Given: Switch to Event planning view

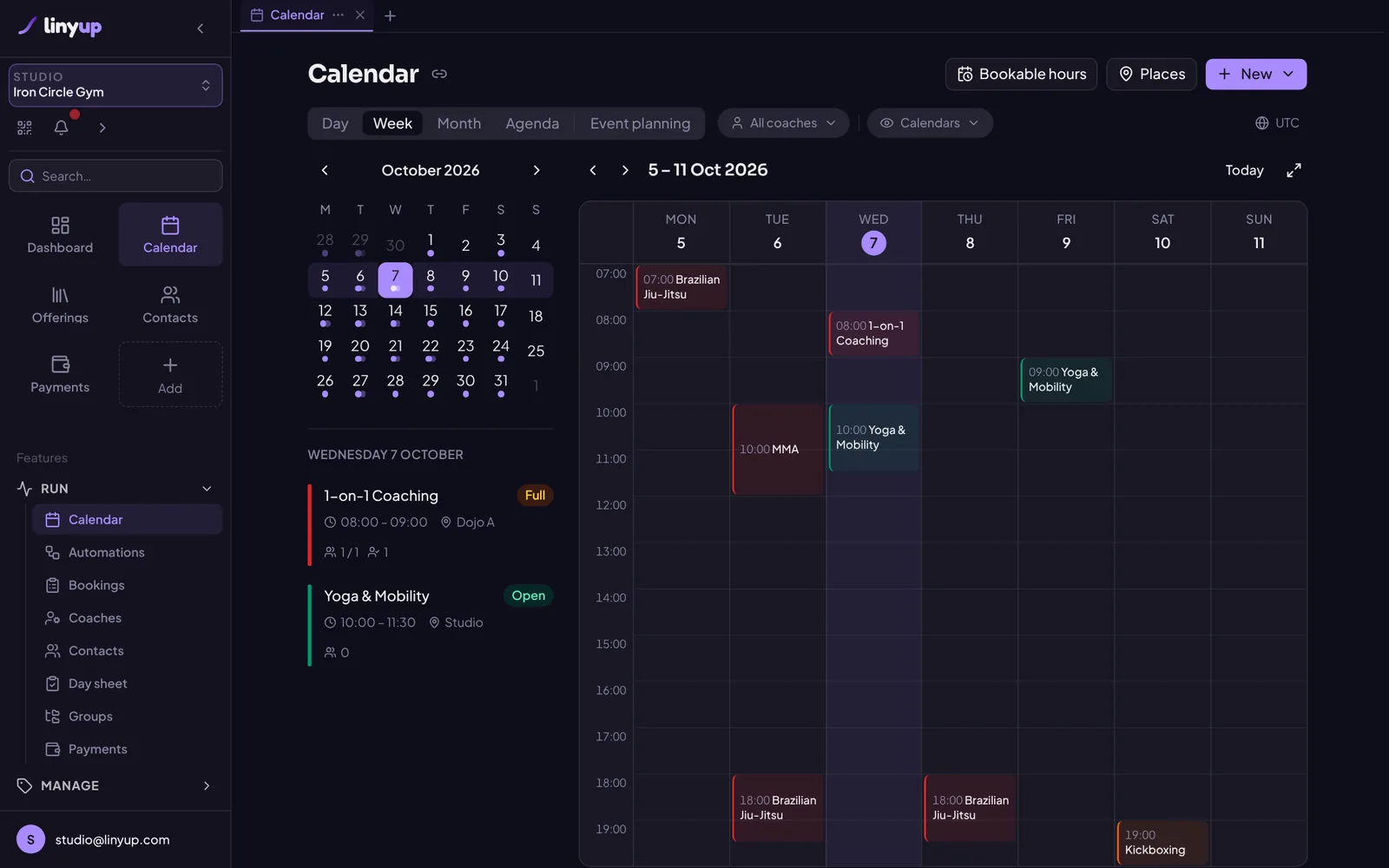Looking at the screenshot, I should pyautogui.click(x=641, y=123).
